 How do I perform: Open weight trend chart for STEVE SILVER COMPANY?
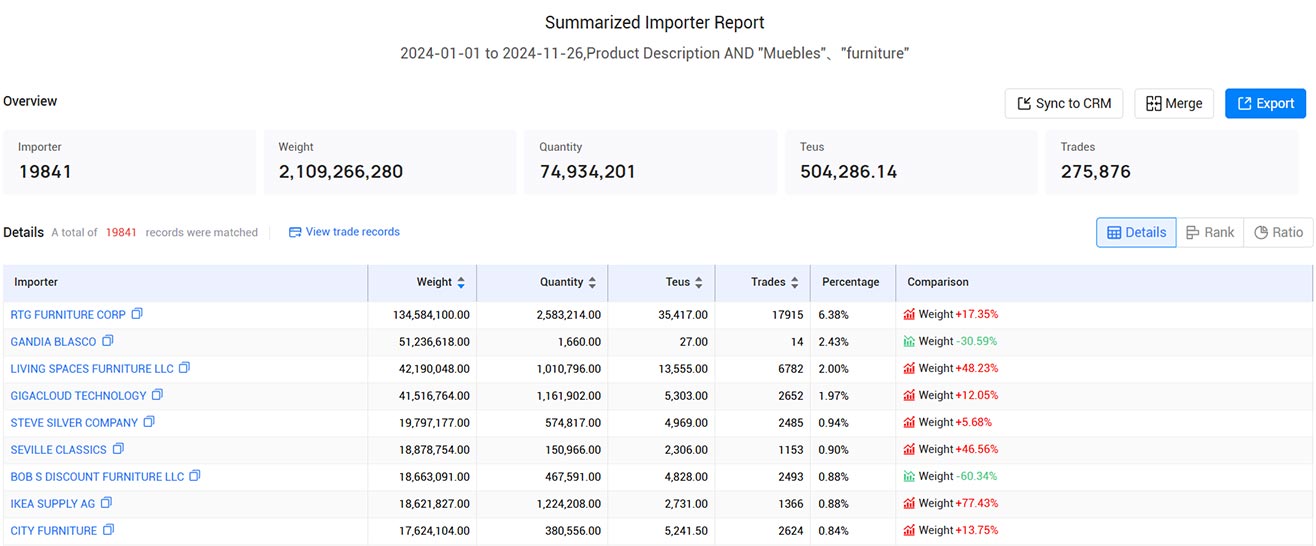pyautogui.click(x=909, y=422)
